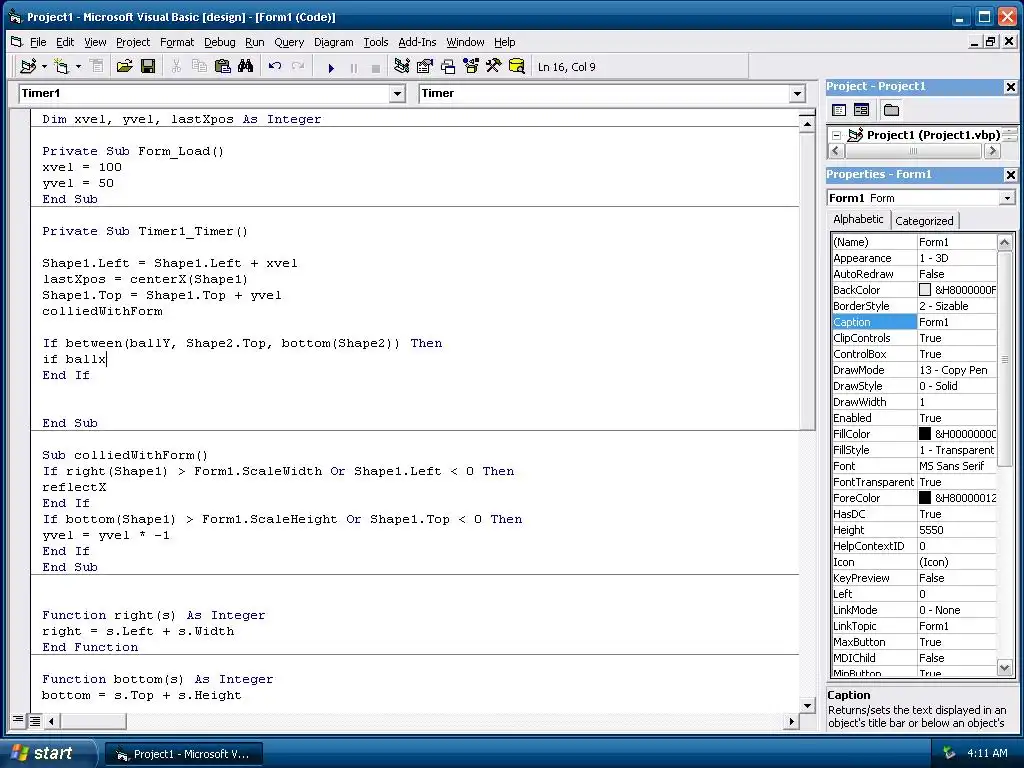The width and height of the screenshot is (1024, 768).
Task: Open the Add-Ins menu
Action: pyautogui.click(x=417, y=42)
